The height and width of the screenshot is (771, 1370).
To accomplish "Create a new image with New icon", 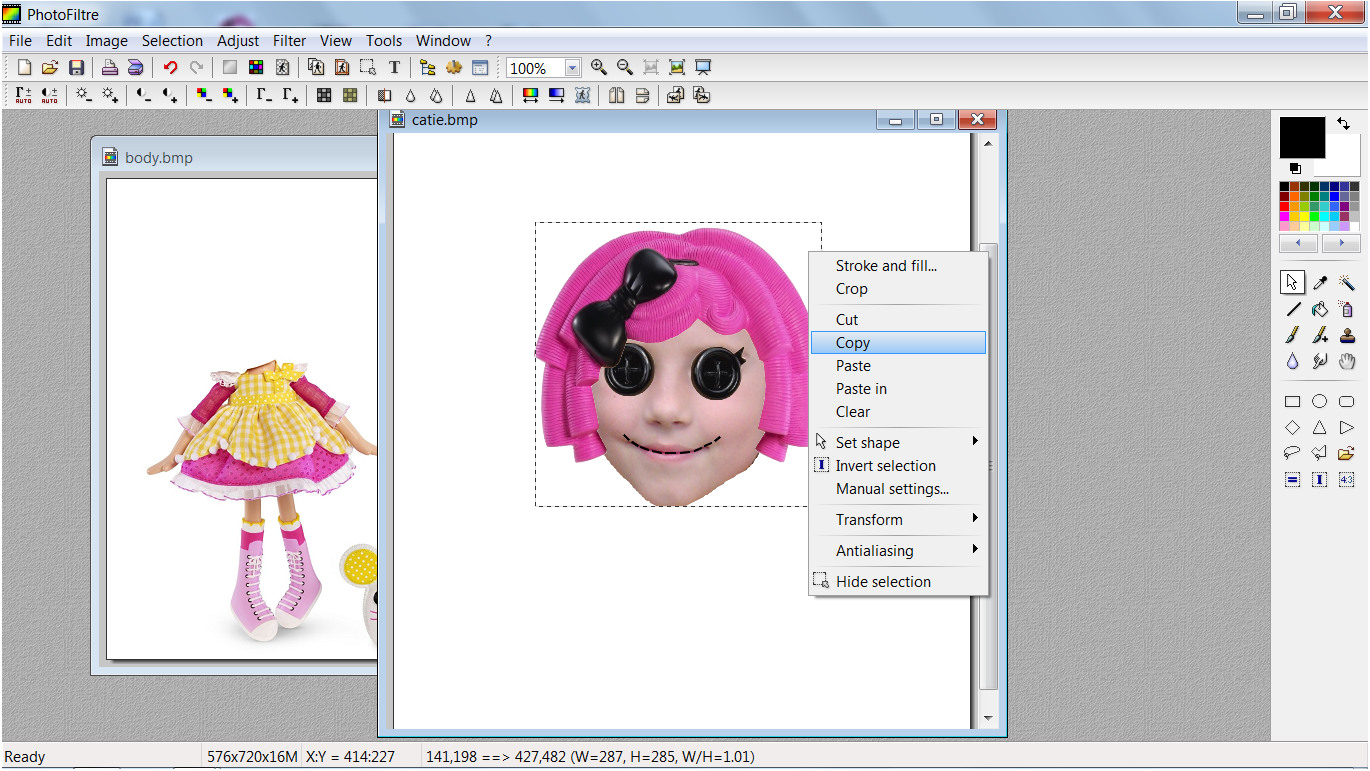I will (24, 68).
